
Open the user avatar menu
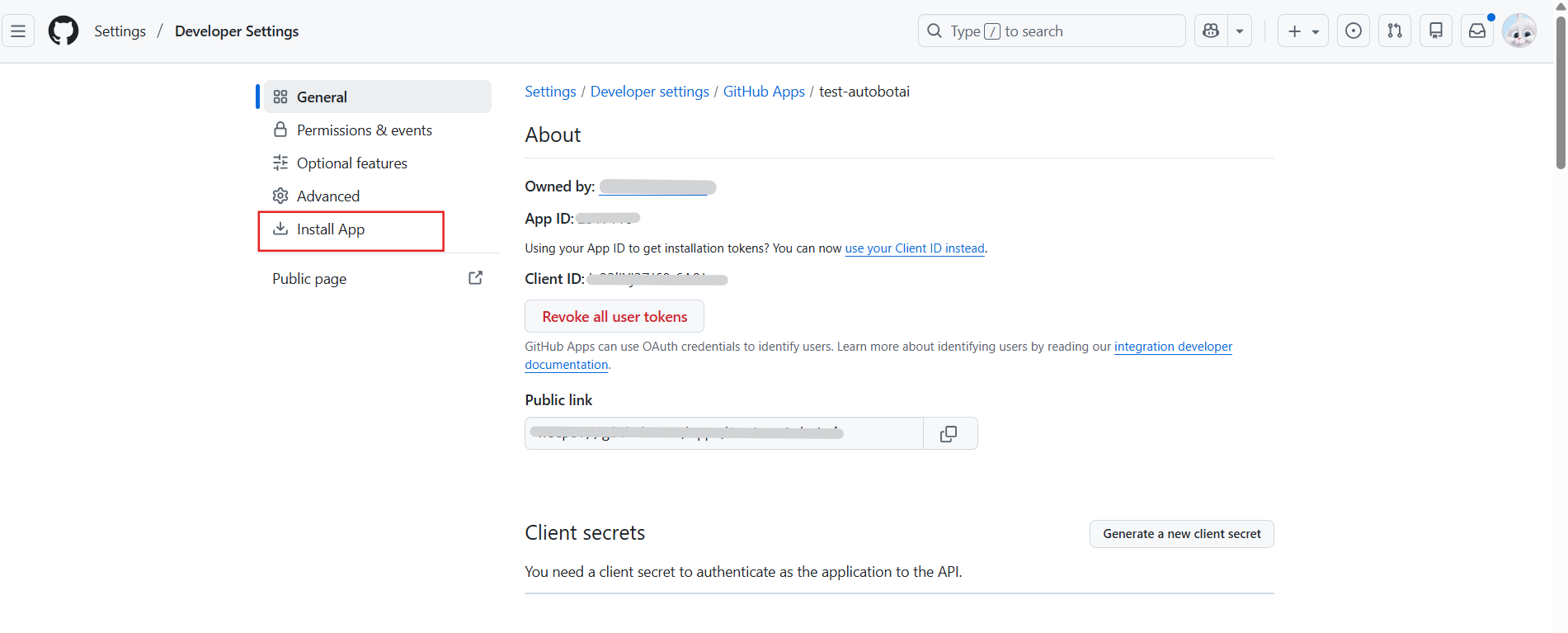(x=1519, y=31)
